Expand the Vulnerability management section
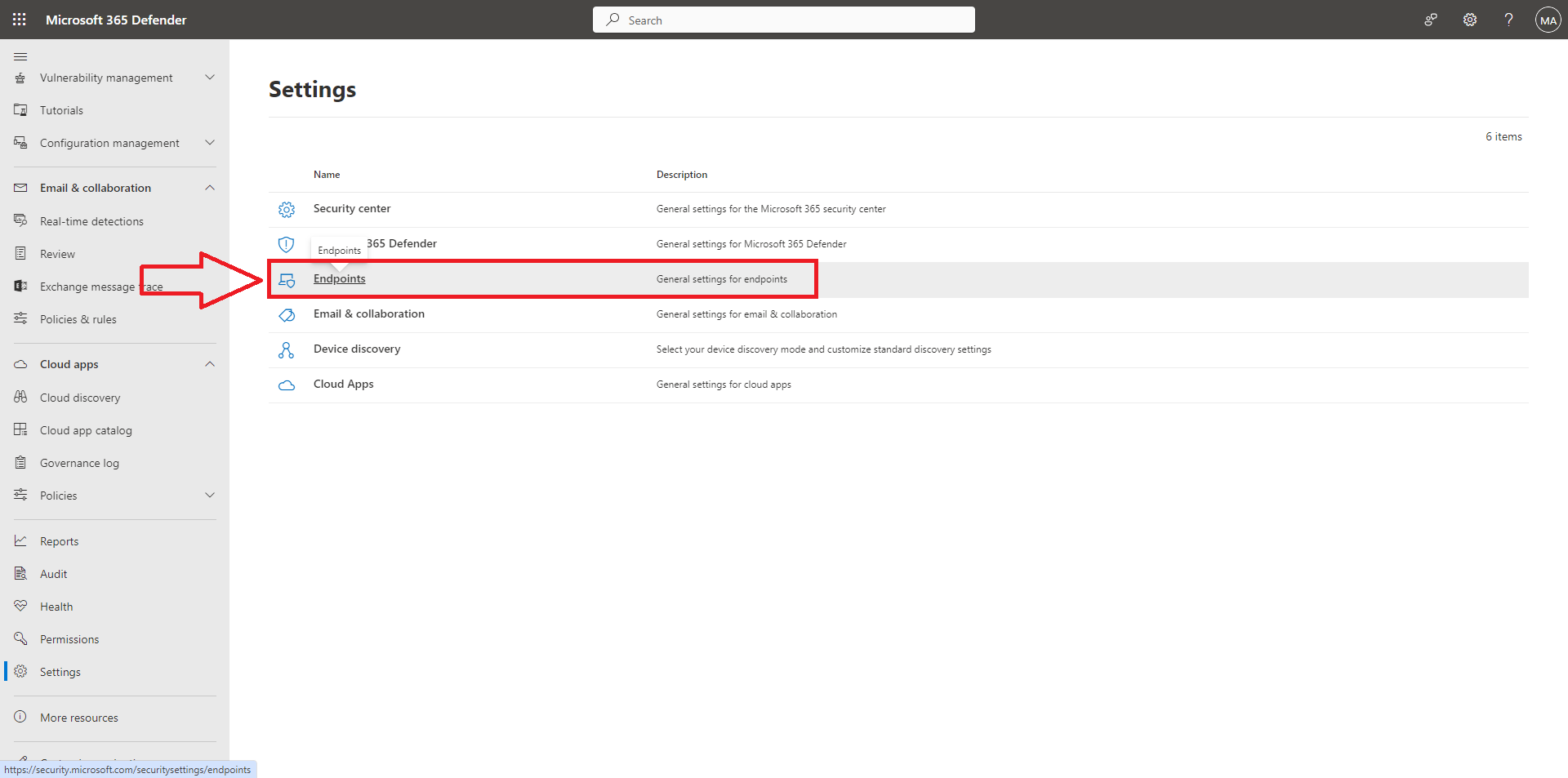1568x778 pixels. 210,78
